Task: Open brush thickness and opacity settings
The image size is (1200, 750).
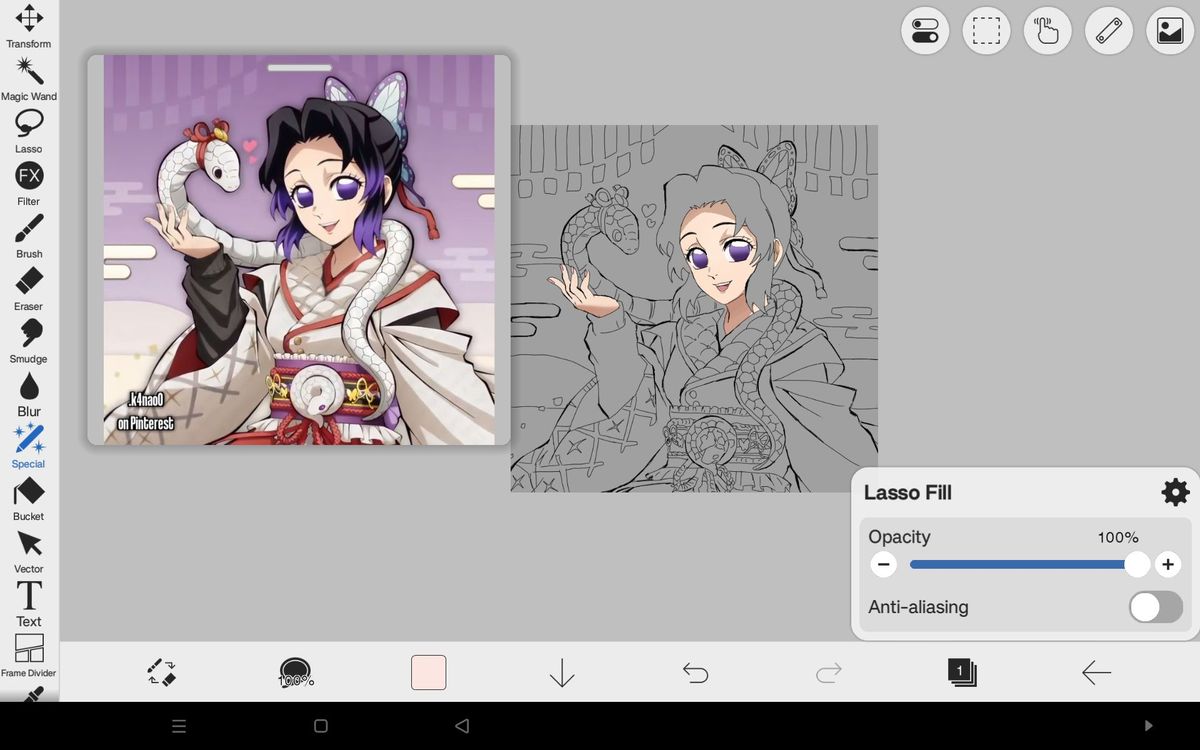Action: click(295, 672)
